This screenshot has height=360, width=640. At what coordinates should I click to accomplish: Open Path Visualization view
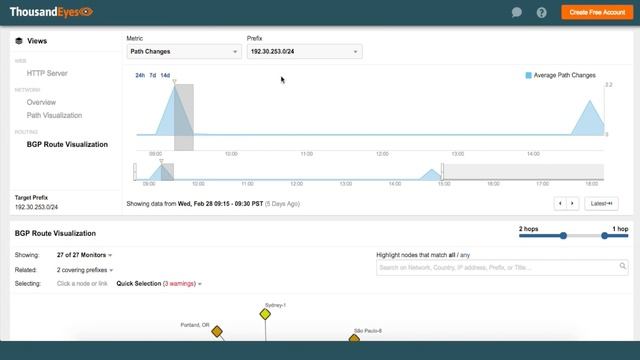tap(54, 116)
